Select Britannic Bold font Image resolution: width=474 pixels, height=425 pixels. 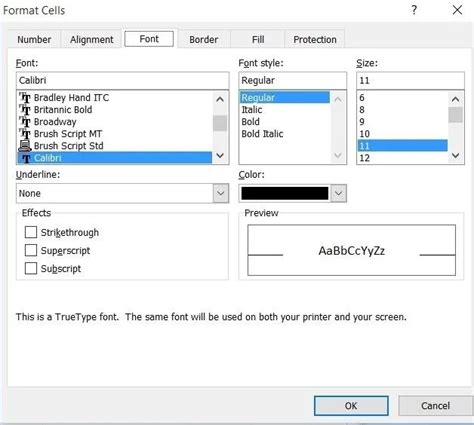[63, 110]
